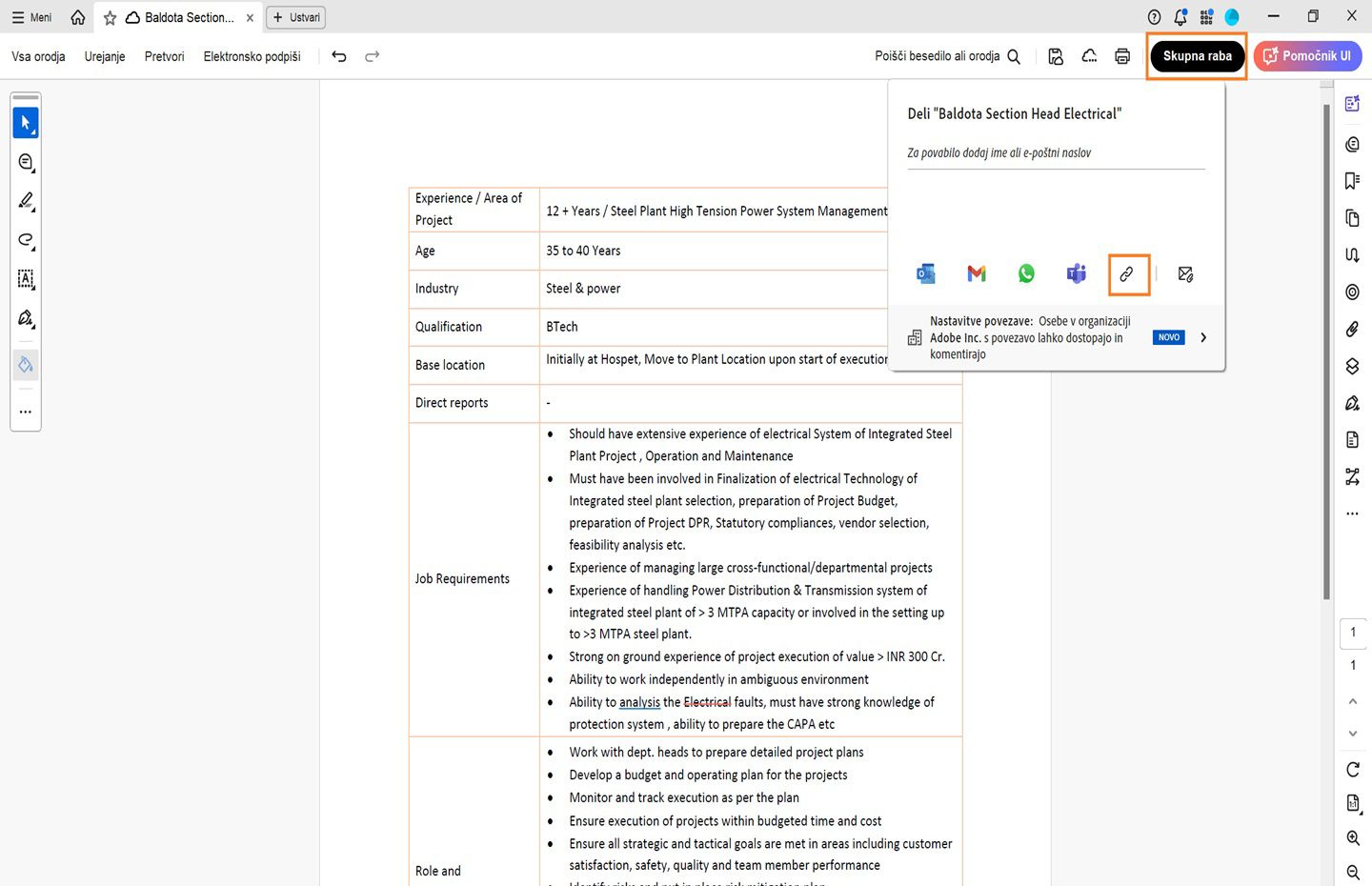Click the vertical scrollbar thumb
The height and width of the screenshot is (886, 1372).
pyautogui.click(x=1326, y=352)
